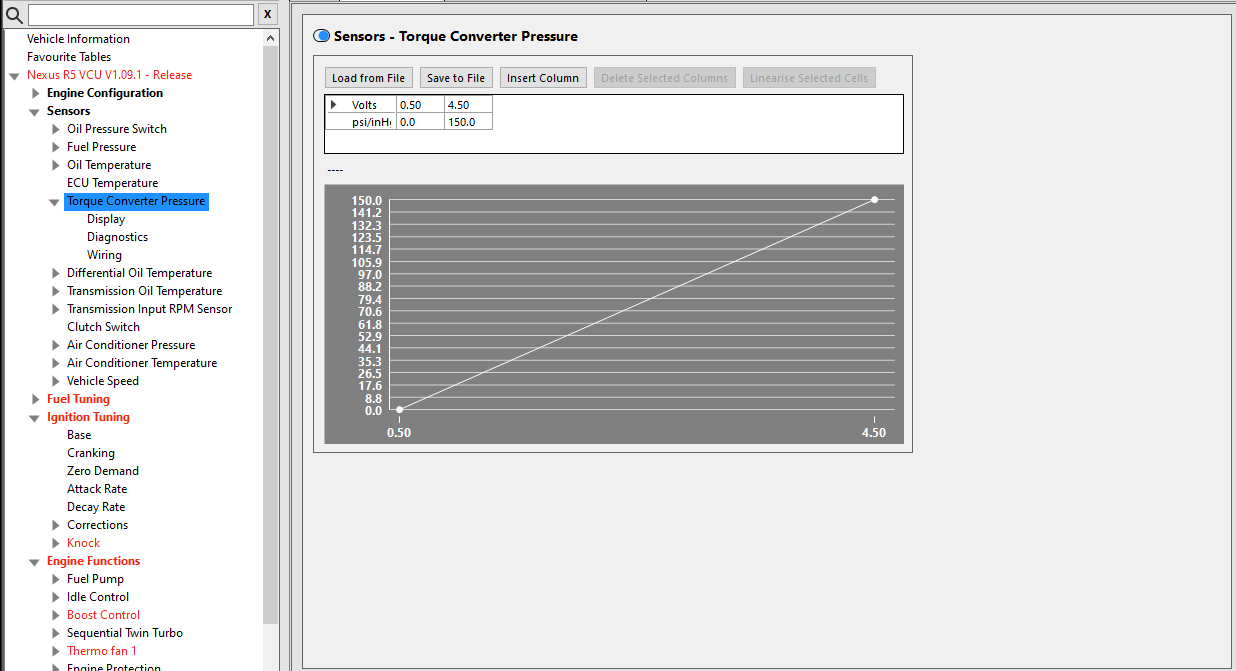Viewport: 1236px width, 671px height.
Task: Click the upper-right graph point at 150.0
Action: click(875, 200)
